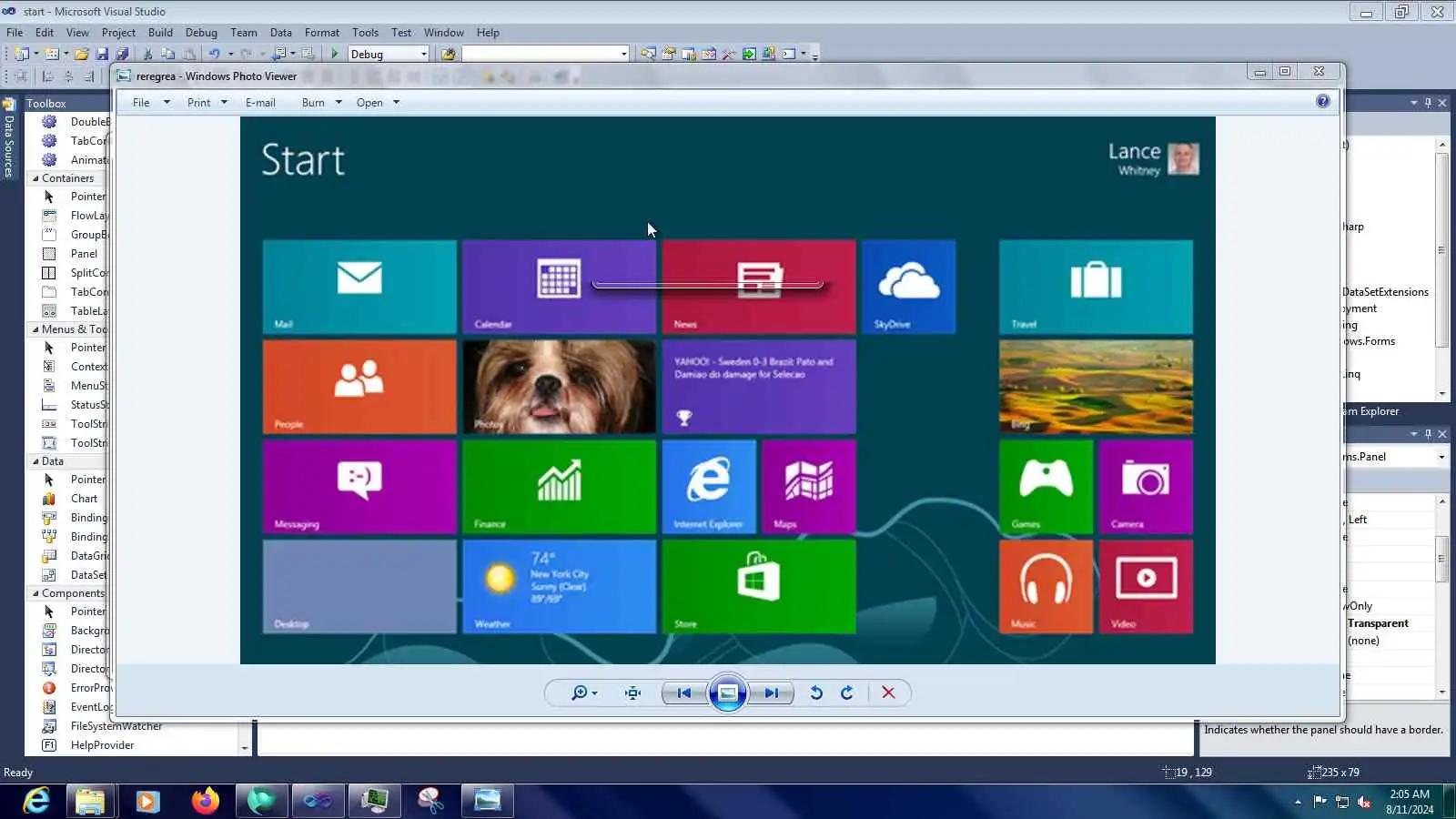Go to the previous photo in Photo Viewer
The image size is (1456, 819).
[x=683, y=693]
